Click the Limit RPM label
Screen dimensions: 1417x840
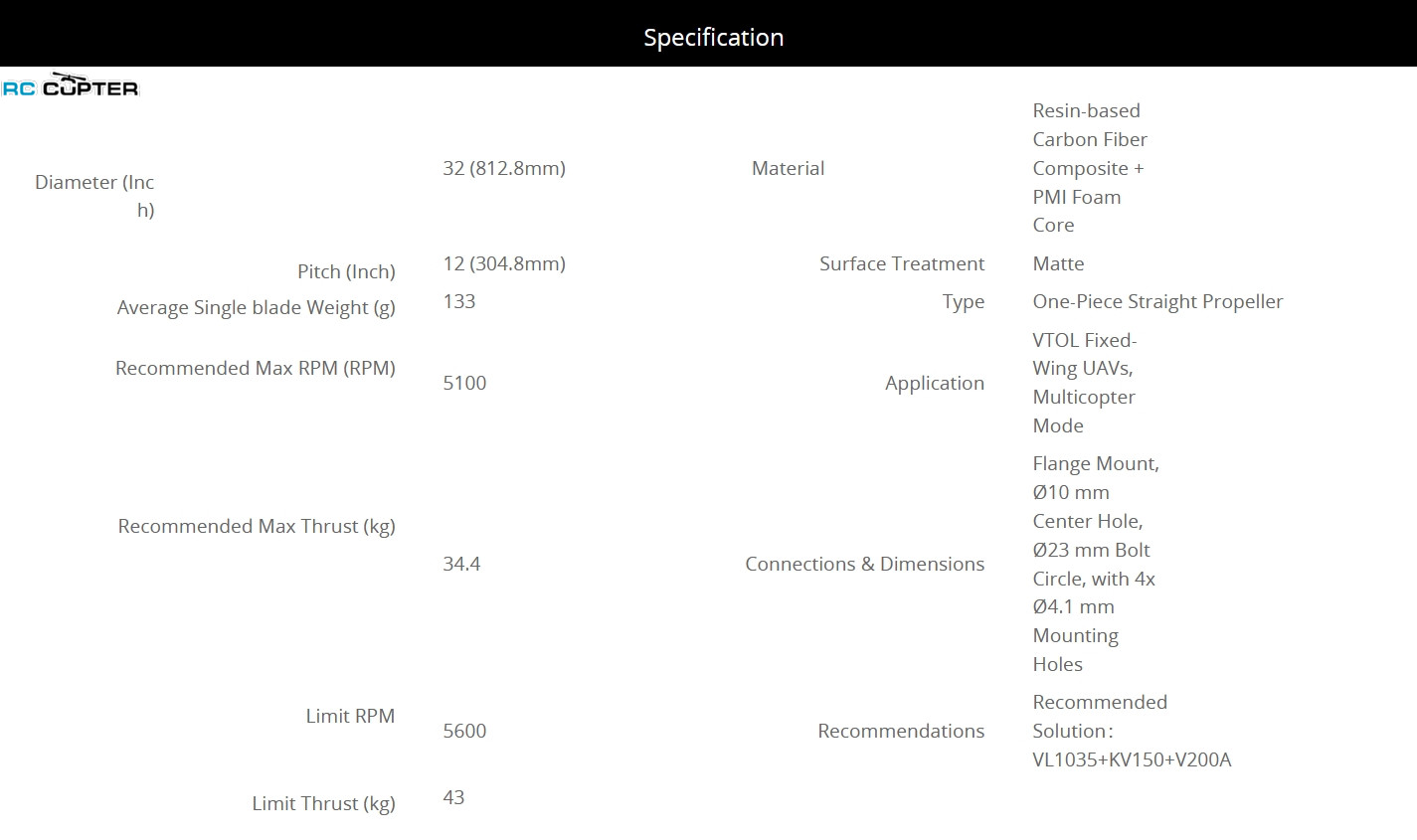point(350,716)
